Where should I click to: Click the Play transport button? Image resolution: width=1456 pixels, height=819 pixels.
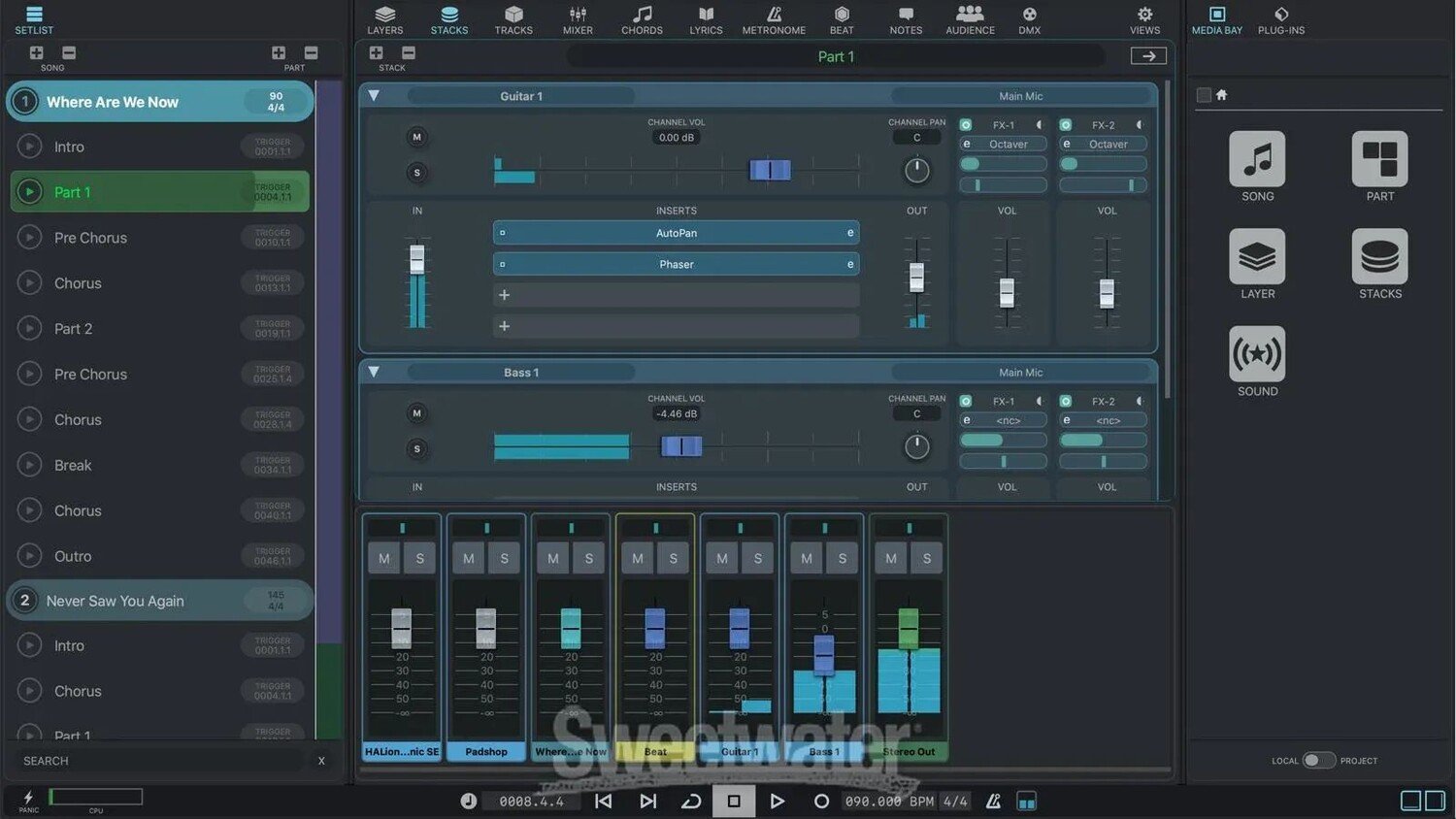click(777, 801)
